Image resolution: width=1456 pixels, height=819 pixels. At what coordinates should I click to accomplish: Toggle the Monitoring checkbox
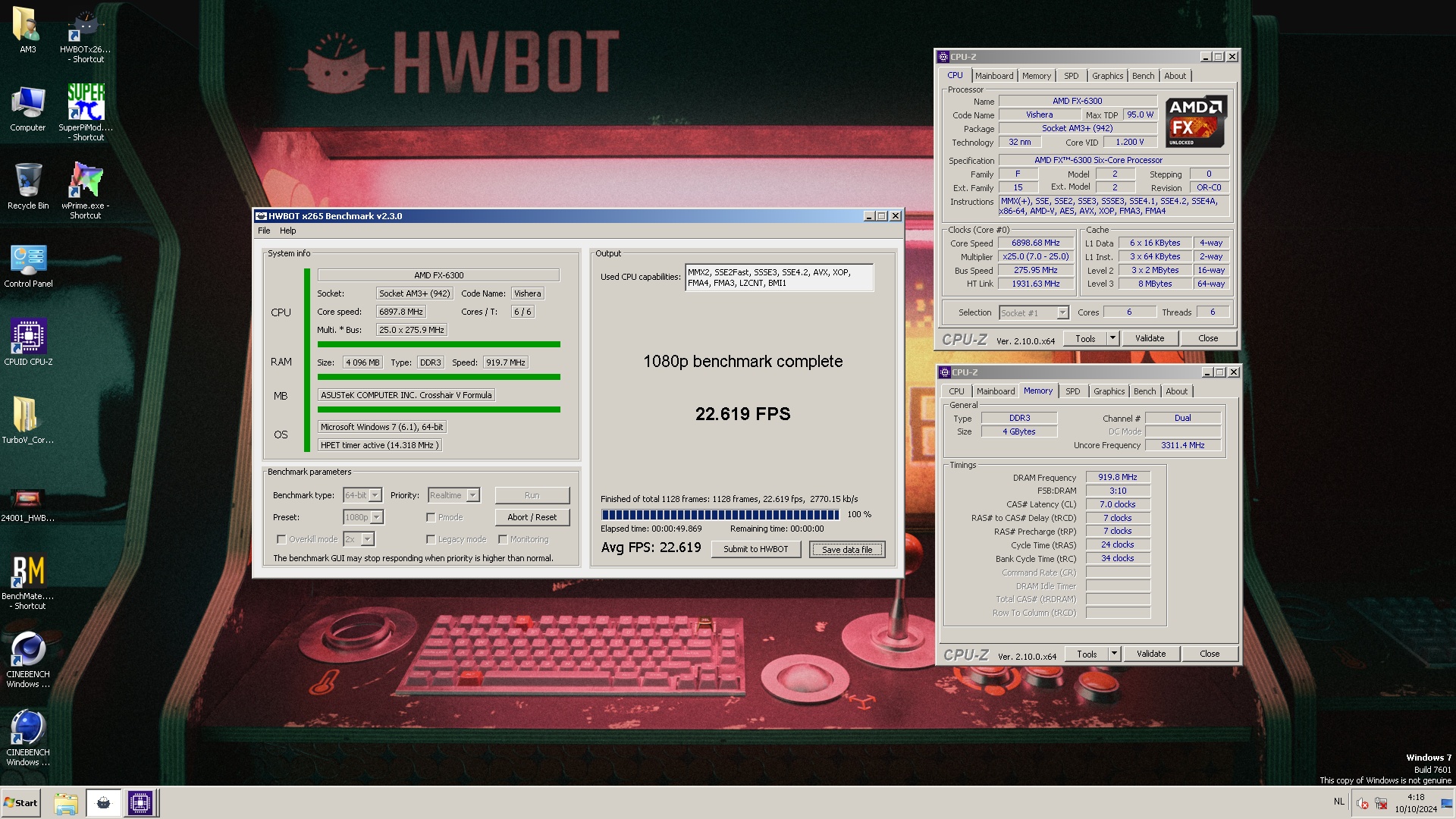503,539
